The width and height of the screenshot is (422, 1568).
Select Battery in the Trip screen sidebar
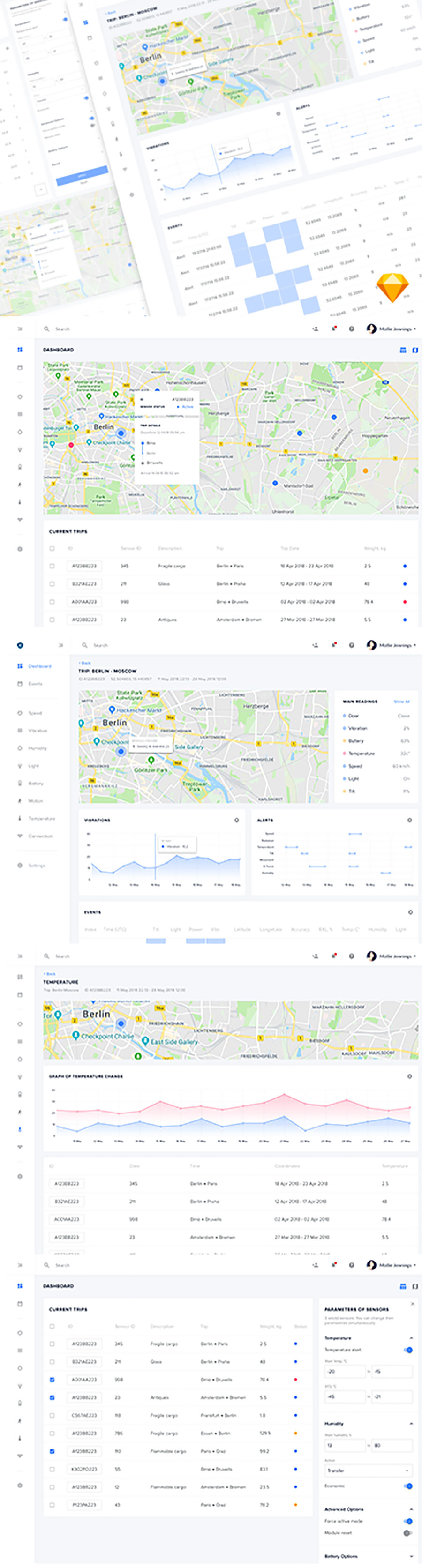(x=36, y=784)
